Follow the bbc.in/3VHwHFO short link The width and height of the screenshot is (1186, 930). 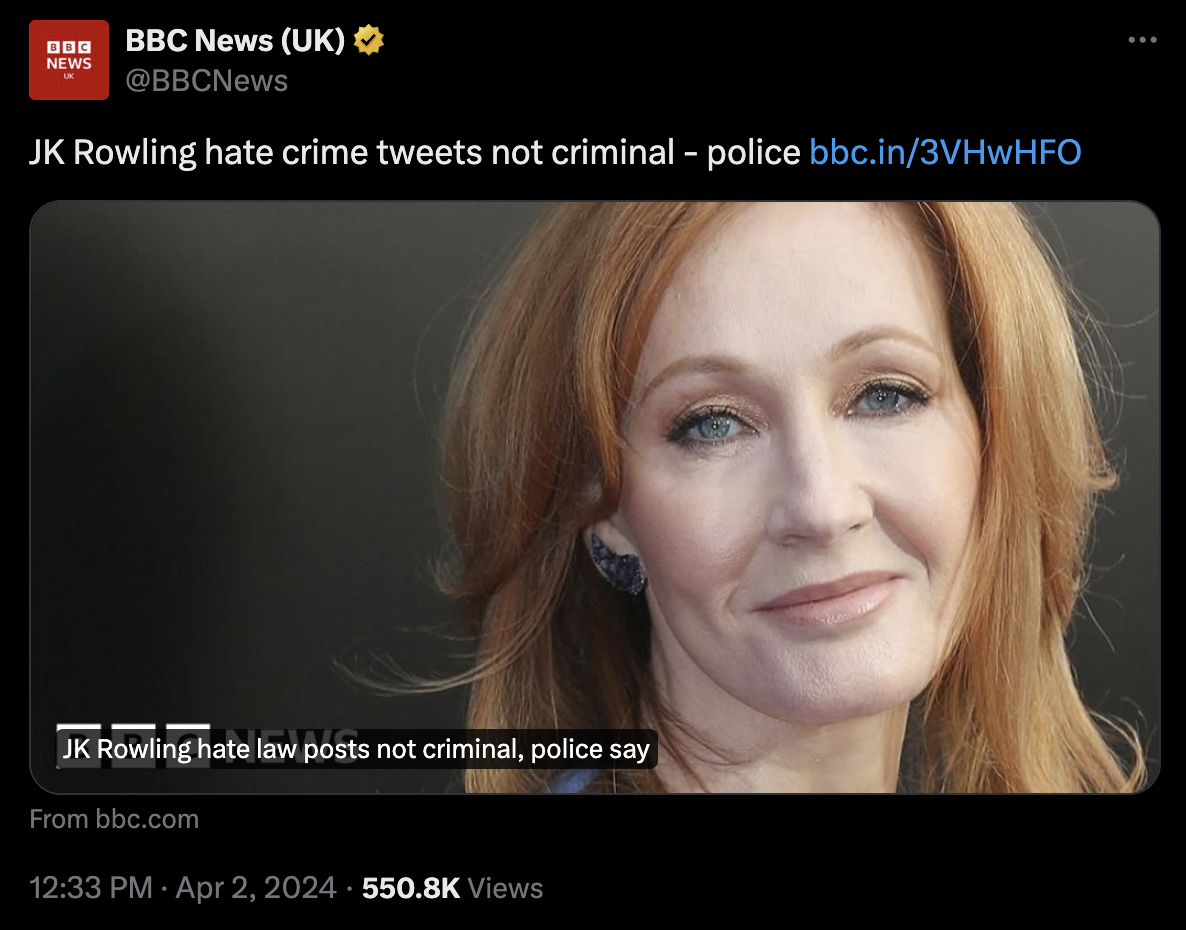(x=945, y=152)
